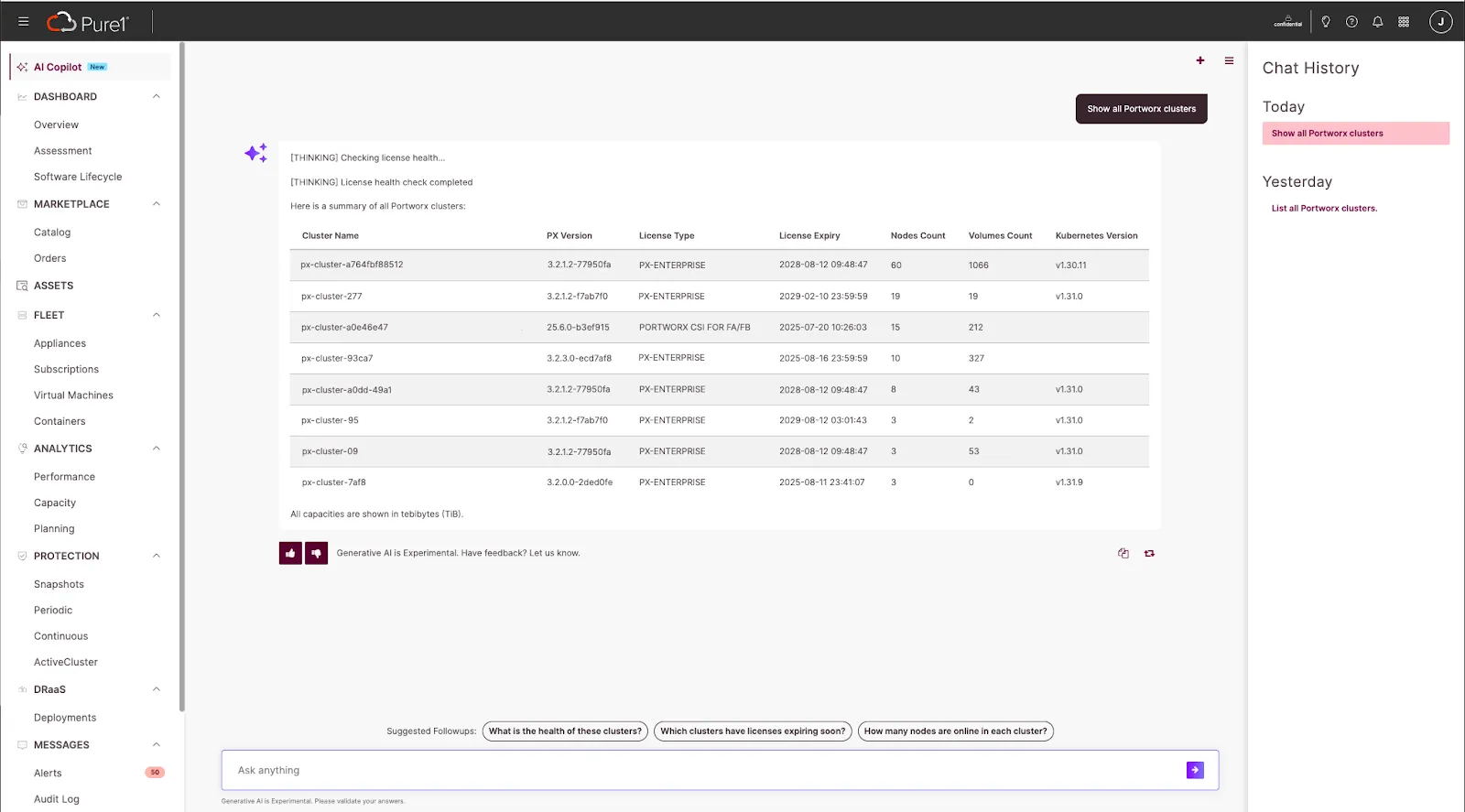Copy the AI response with copy icon
1465x812 pixels.
[x=1123, y=553]
